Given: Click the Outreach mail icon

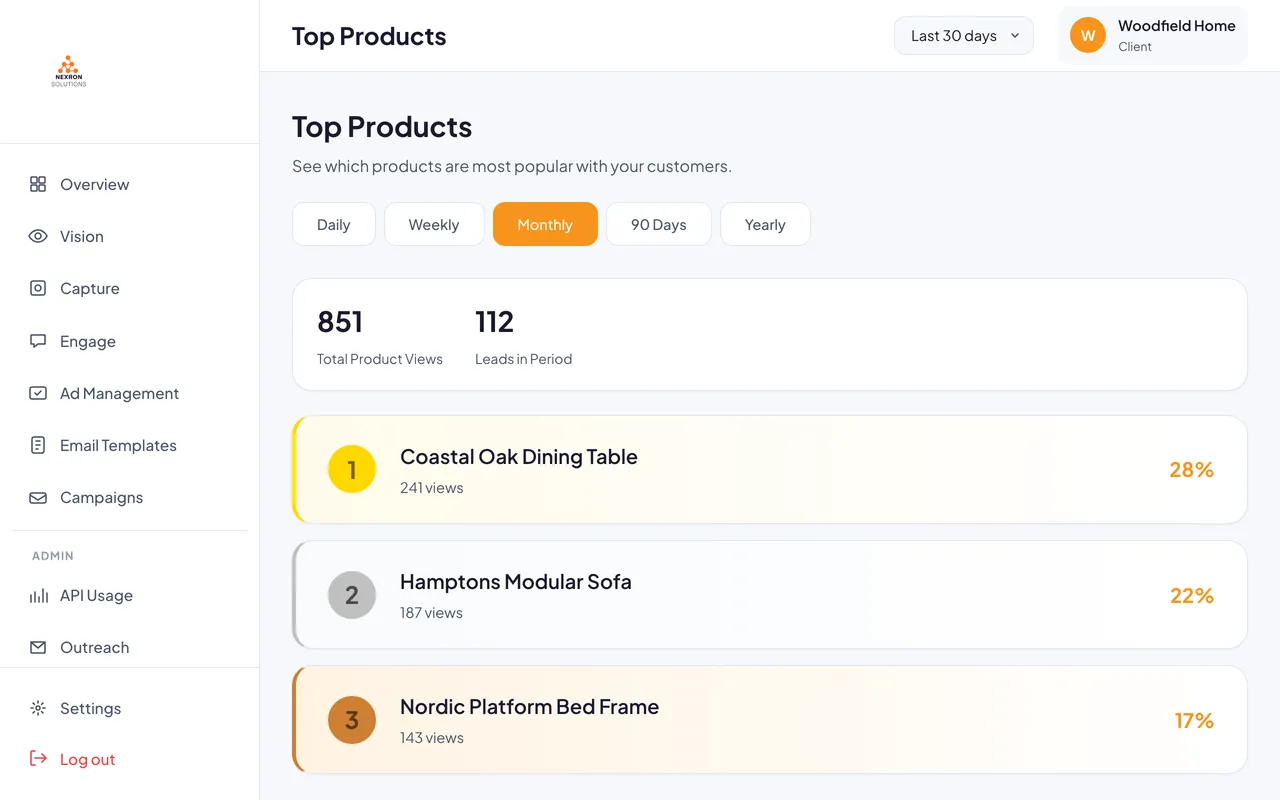Looking at the screenshot, I should click(38, 647).
